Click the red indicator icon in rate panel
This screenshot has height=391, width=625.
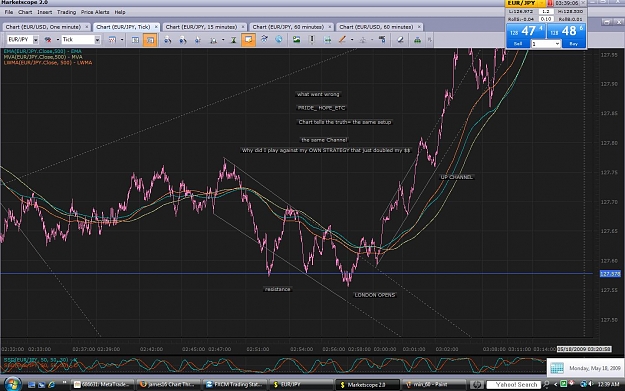[550, 3]
